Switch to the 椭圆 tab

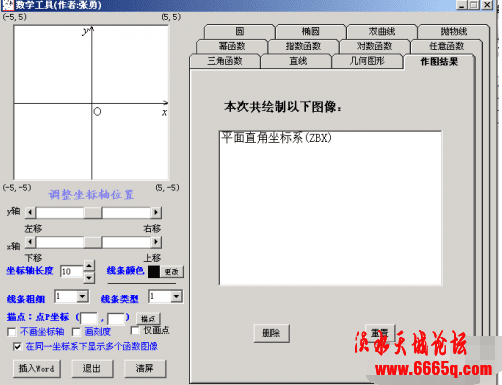(x=311, y=32)
